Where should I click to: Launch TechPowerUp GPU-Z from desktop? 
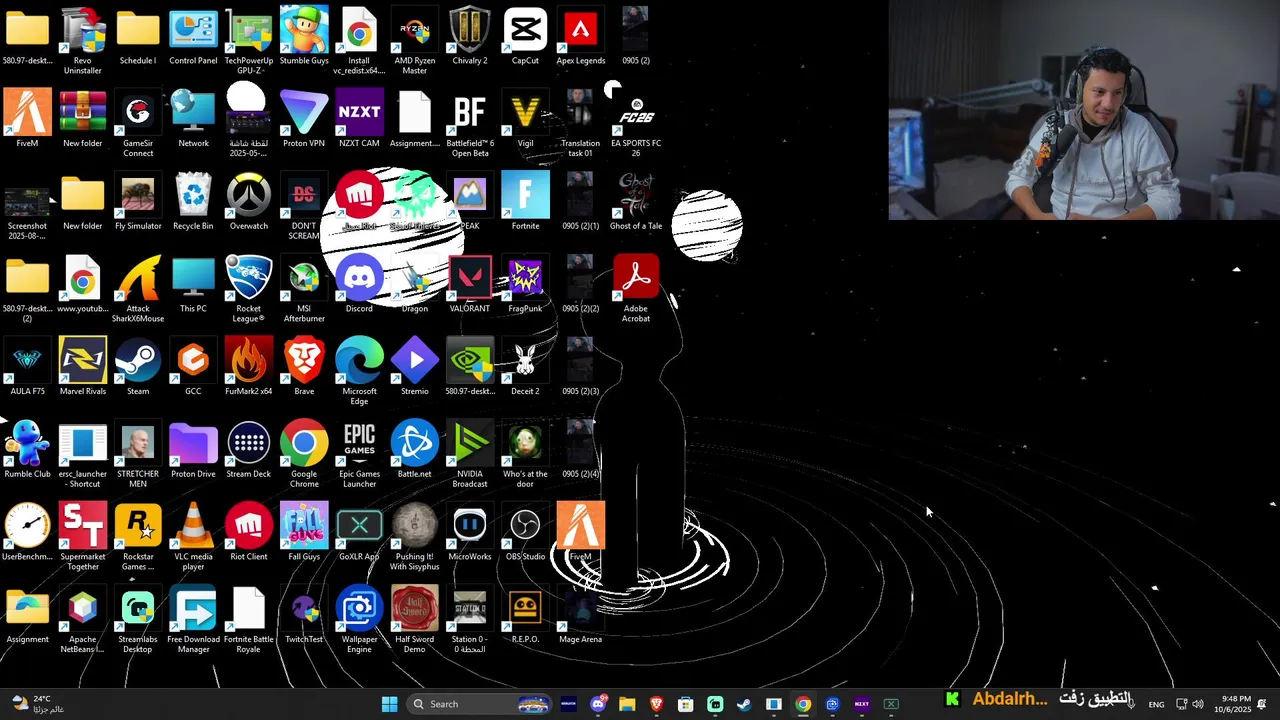248,39
